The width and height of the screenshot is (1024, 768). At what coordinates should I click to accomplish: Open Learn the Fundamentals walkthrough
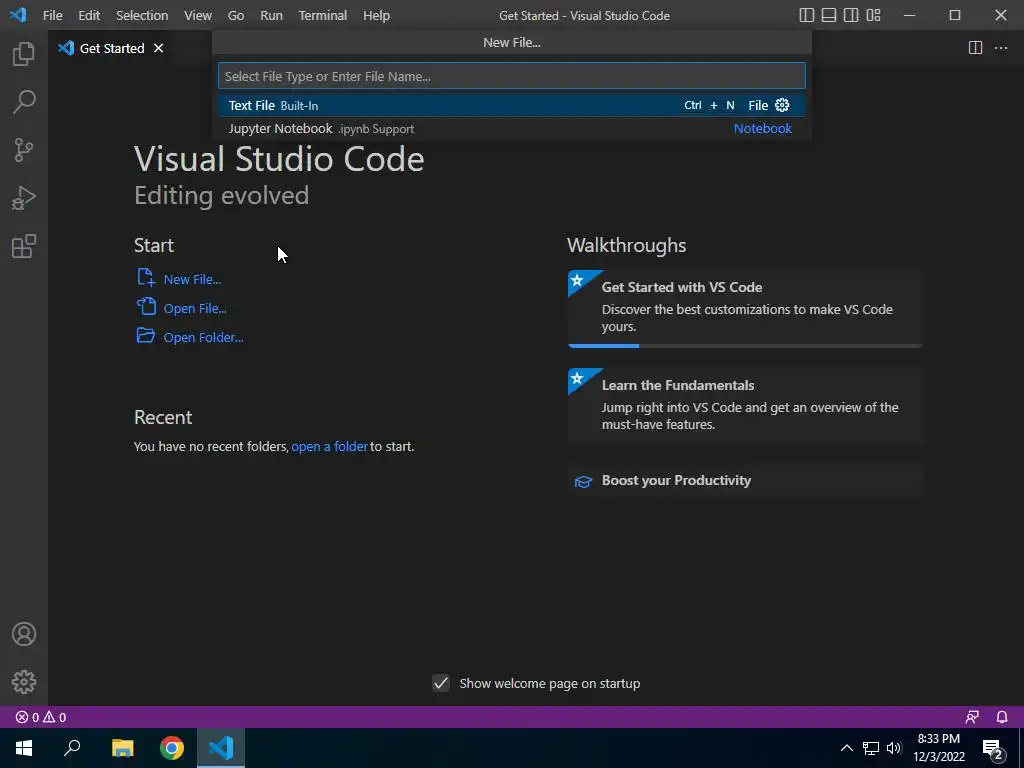pyautogui.click(x=745, y=406)
